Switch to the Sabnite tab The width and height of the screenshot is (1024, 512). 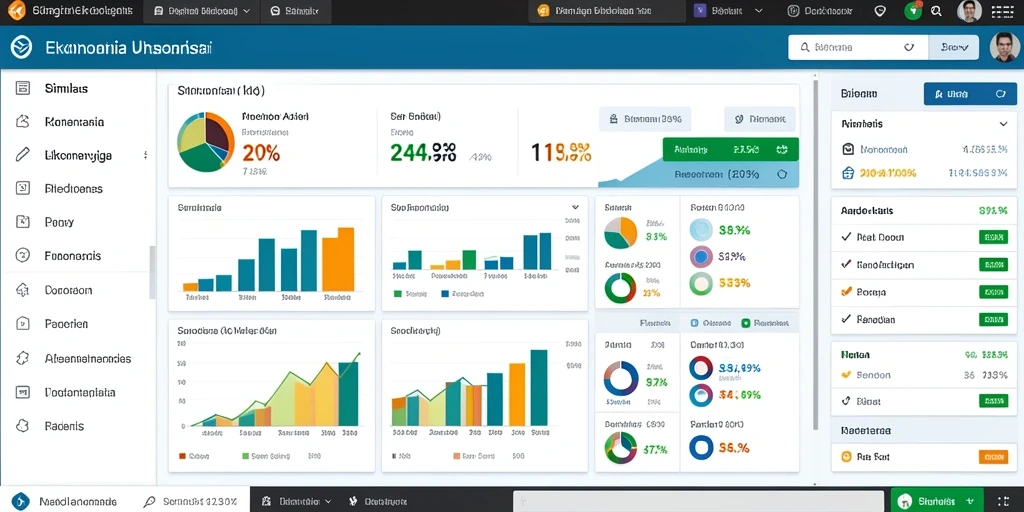tap(295, 11)
